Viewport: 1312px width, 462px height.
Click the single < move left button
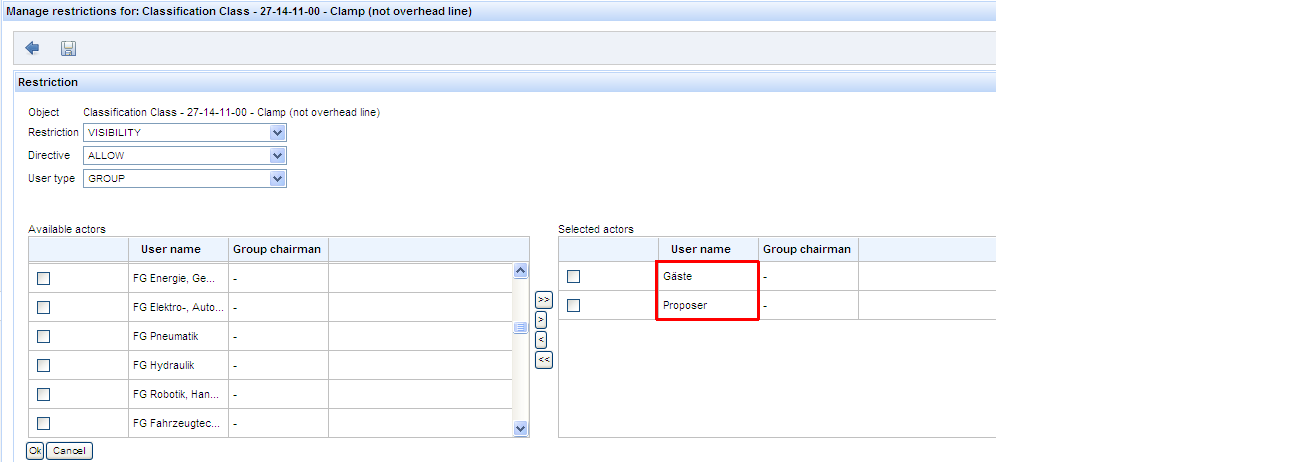pyautogui.click(x=541, y=340)
